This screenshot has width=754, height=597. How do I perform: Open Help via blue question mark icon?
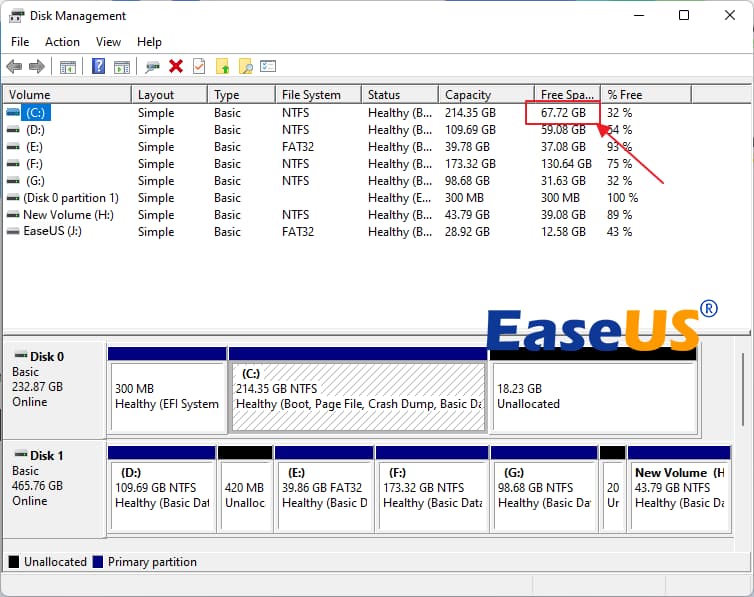click(99, 66)
